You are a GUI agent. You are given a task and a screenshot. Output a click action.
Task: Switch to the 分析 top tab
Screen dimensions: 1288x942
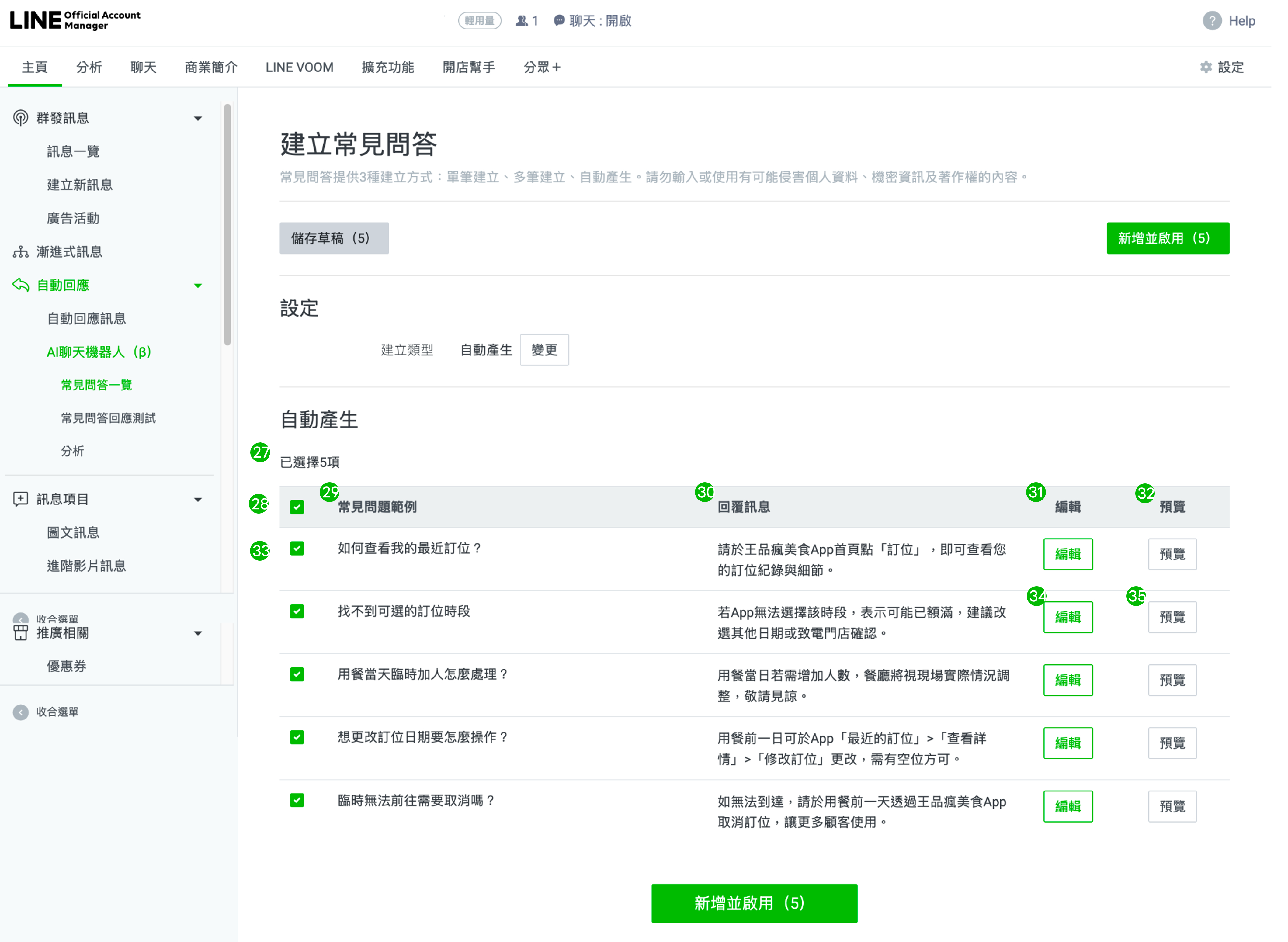pos(89,67)
